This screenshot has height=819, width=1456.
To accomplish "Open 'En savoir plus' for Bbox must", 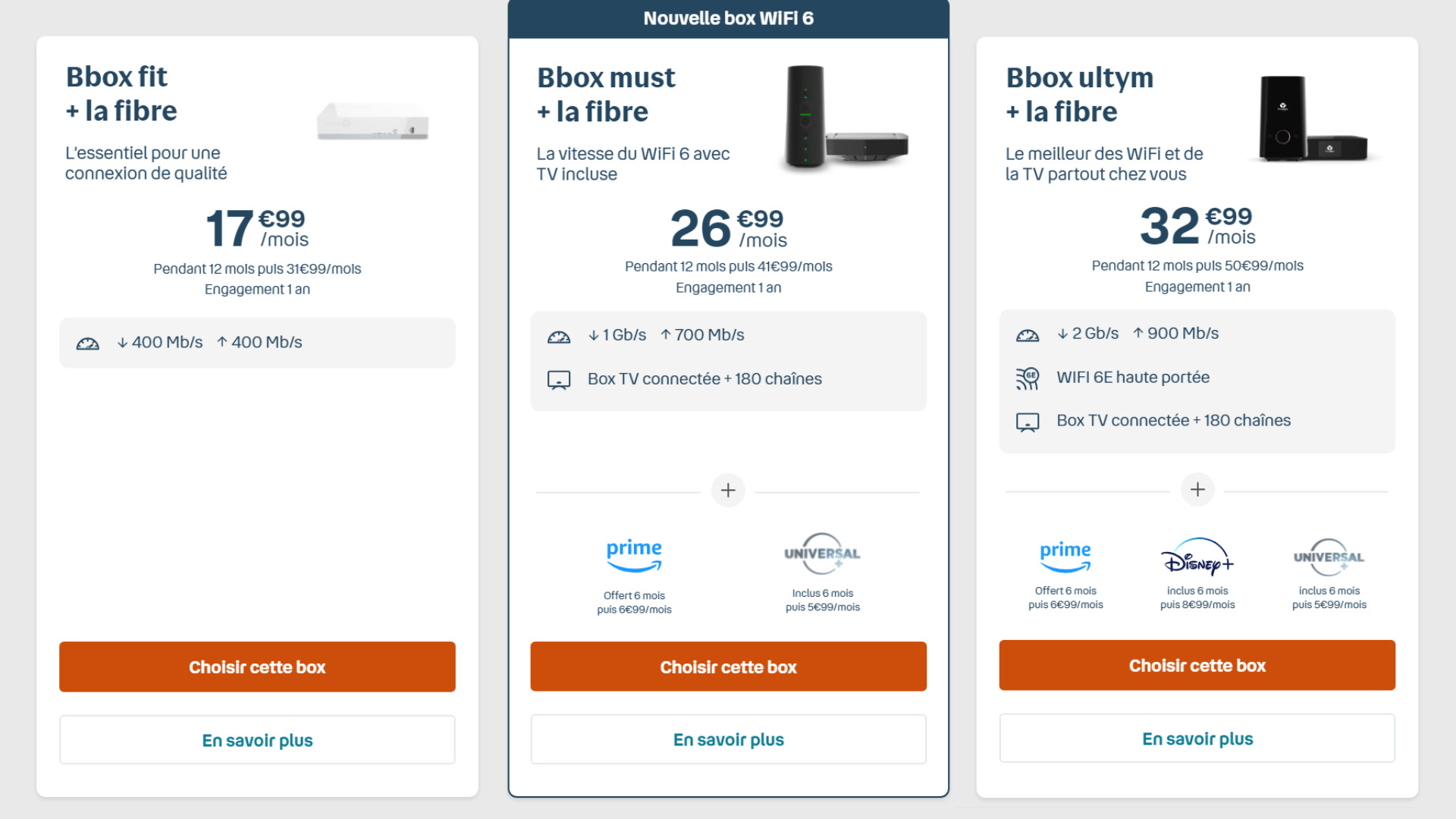I will [x=728, y=739].
